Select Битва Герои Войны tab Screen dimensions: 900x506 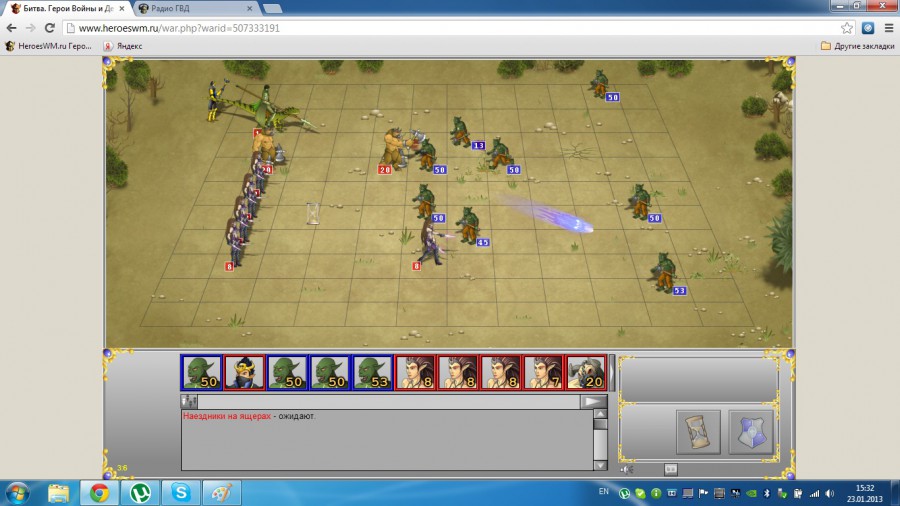click(x=67, y=9)
